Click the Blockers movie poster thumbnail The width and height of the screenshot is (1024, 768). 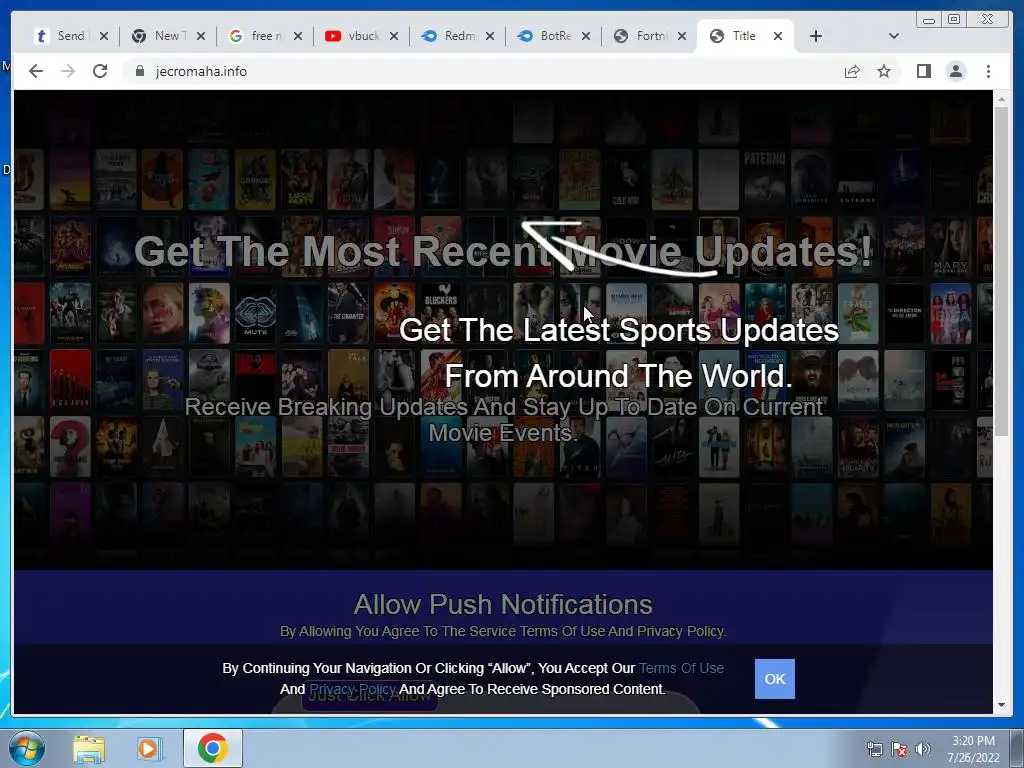click(441, 313)
